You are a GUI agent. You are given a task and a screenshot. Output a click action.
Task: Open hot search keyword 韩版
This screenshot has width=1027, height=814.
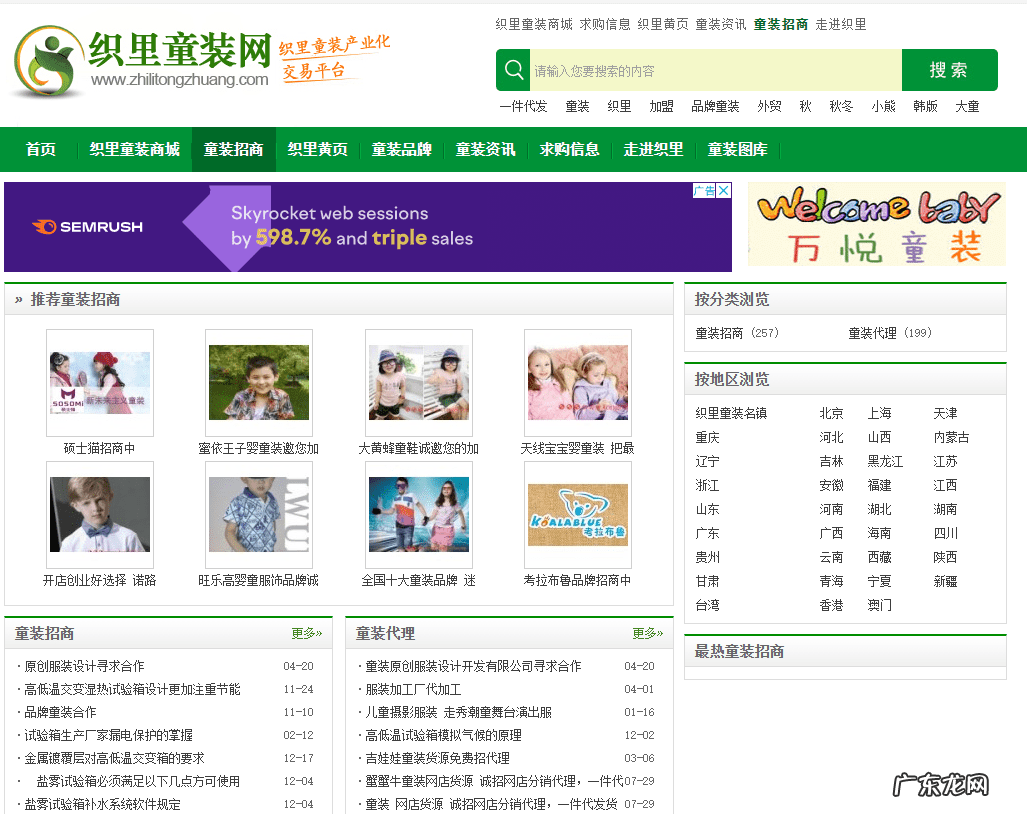[923, 105]
